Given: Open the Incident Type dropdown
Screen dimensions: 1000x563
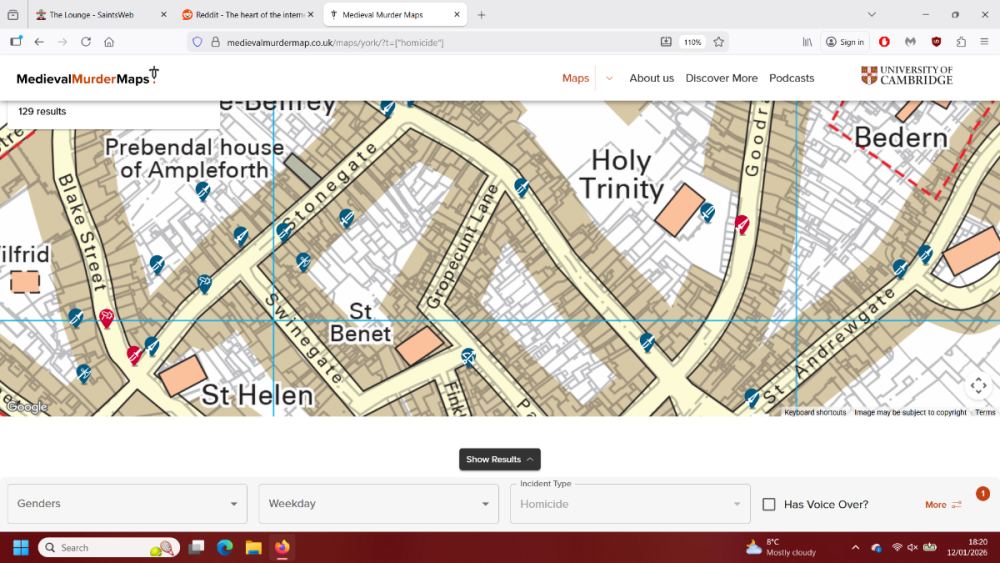Looking at the screenshot, I should (630, 504).
